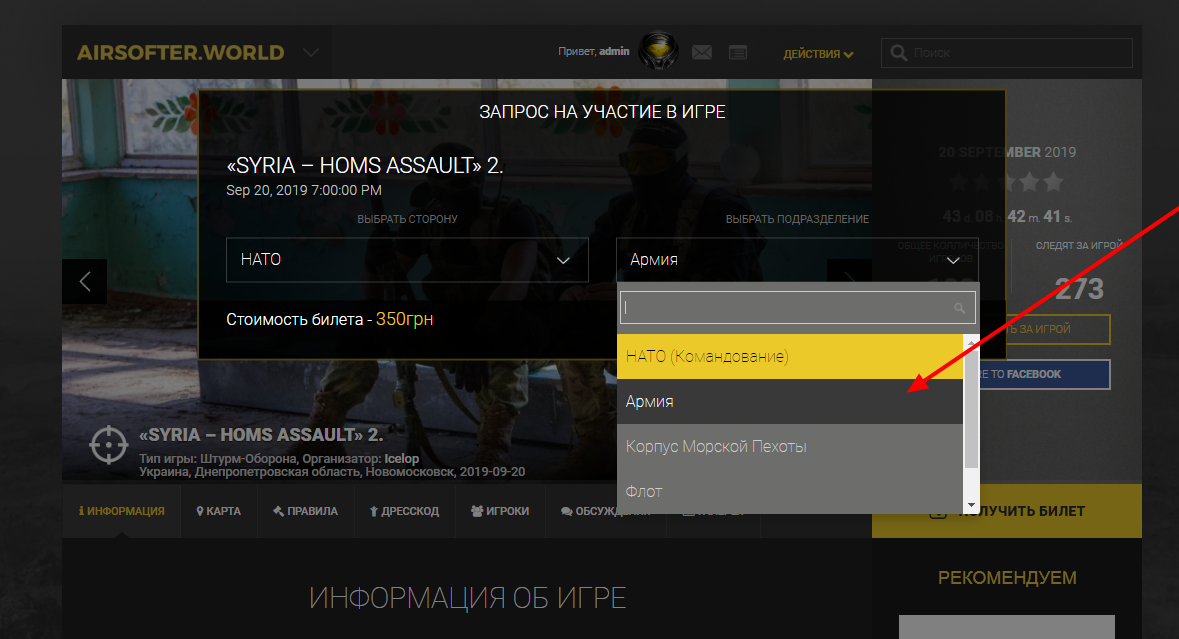Switch to the ДРЕССКОД tab
The height and width of the screenshot is (639, 1179).
tap(405, 511)
